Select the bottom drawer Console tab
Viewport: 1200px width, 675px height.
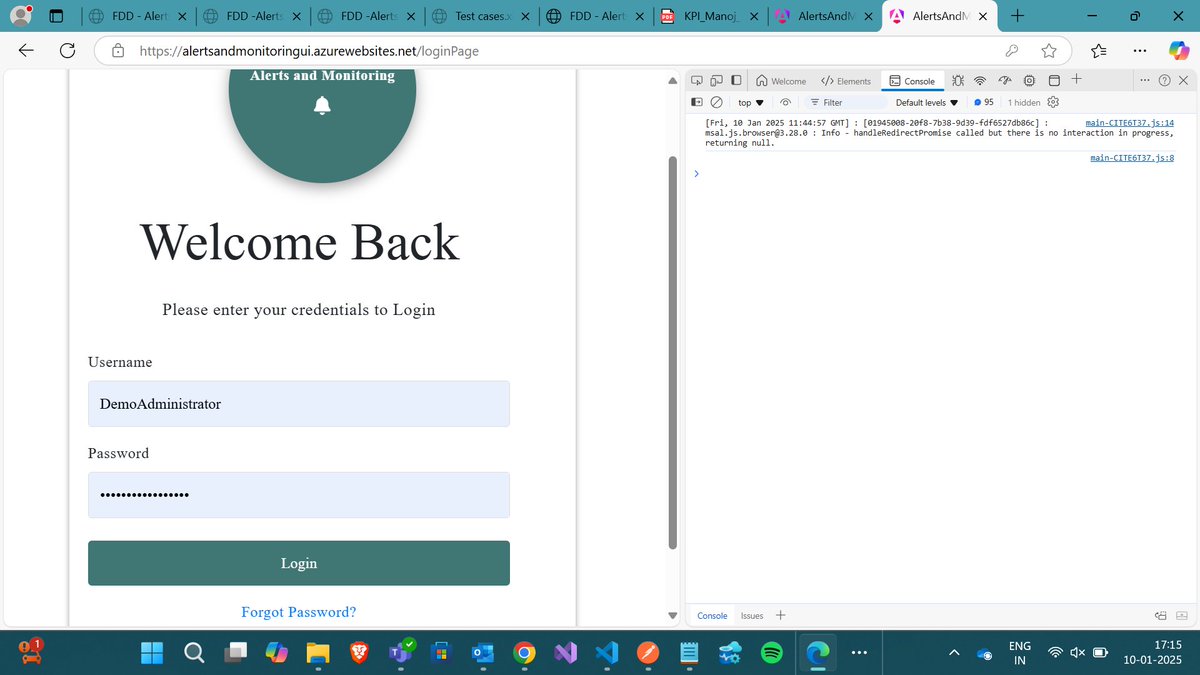712,616
